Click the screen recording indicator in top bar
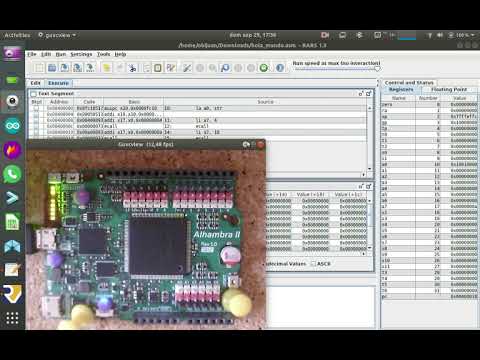Image resolution: width=480 pixels, height=360 pixels. [325, 35]
